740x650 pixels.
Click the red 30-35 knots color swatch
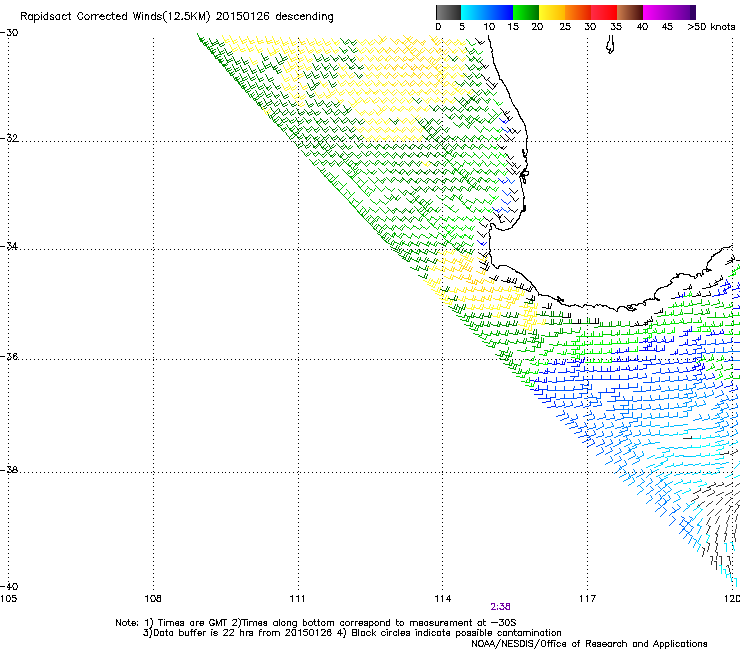point(604,12)
